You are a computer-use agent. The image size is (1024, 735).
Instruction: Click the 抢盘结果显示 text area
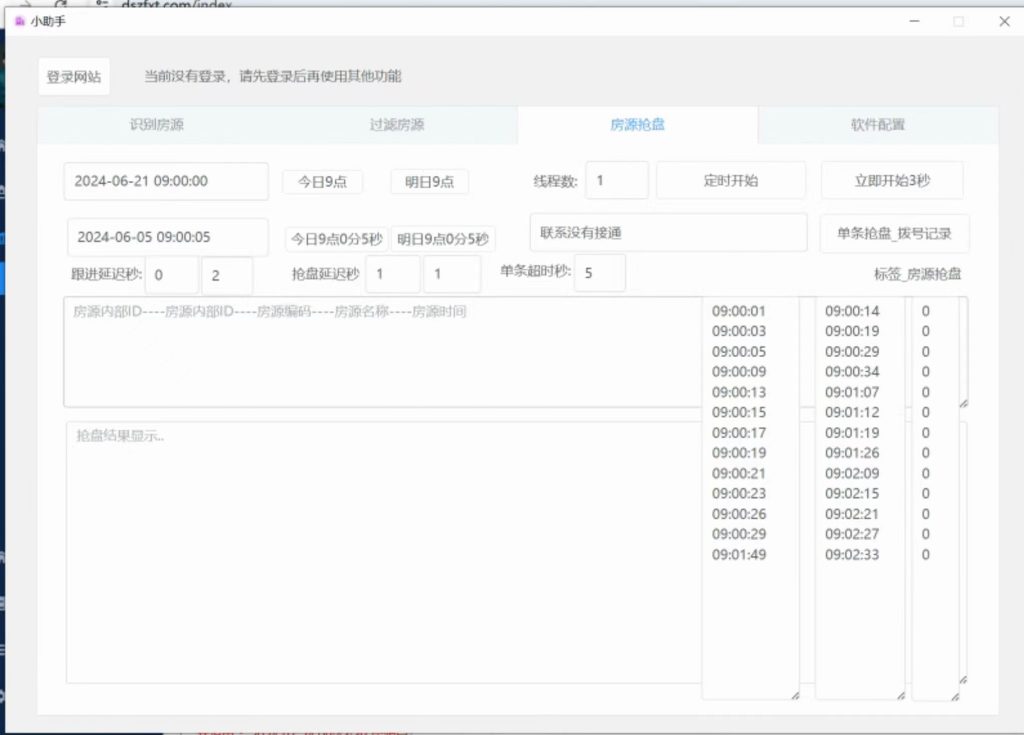380,550
